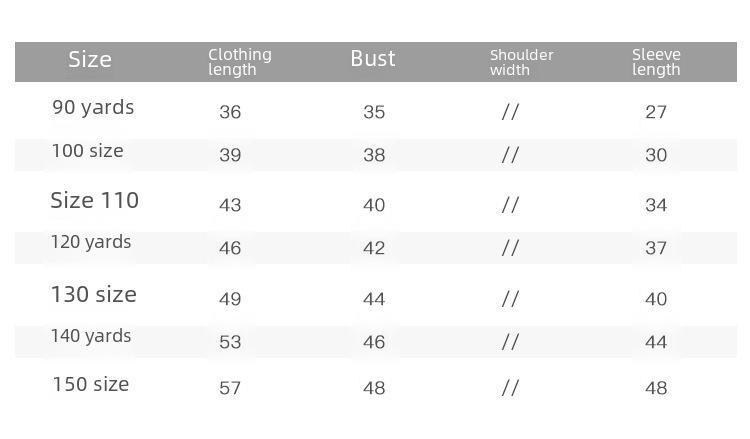The height and width of the screenshot is (439, 750).
Task: Click the 100 size row label
Action: click(x=88, y=151)
